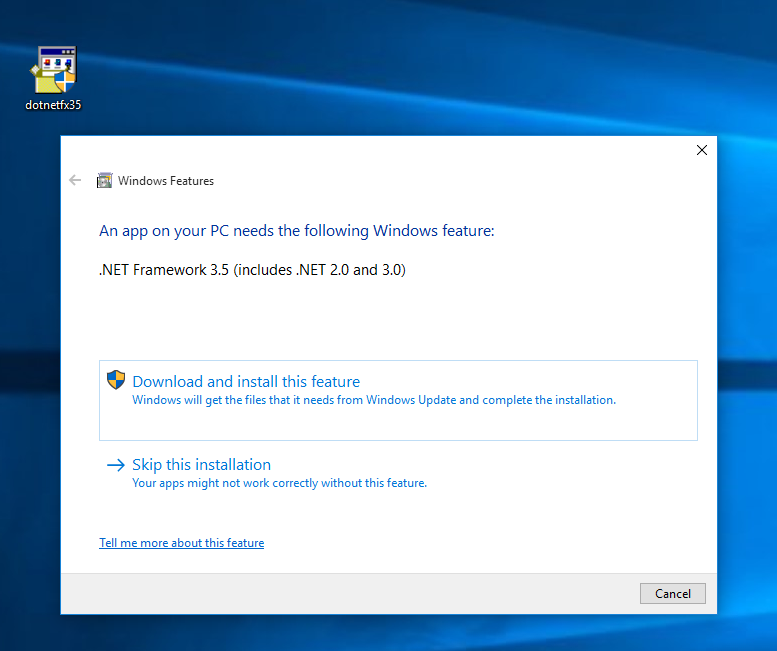Close the Windows Features dialog
This screenshot has height=651, width=777.
click(x=702, y=150)
